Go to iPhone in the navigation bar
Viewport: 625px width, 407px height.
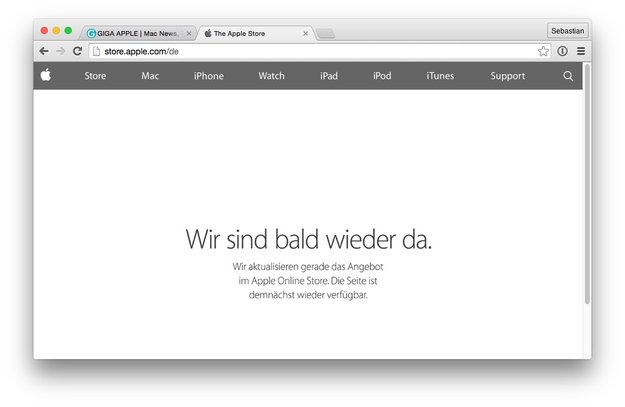(208, 76)
